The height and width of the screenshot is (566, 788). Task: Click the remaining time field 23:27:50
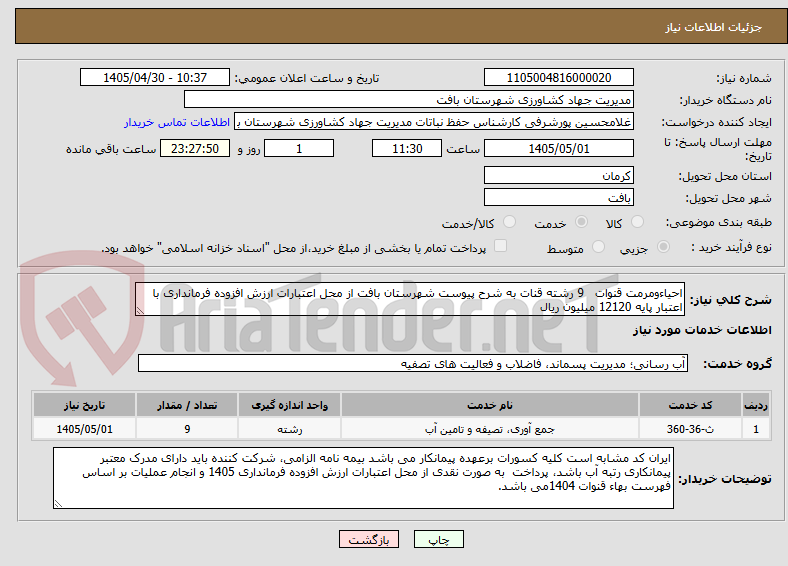pos(195,148)
